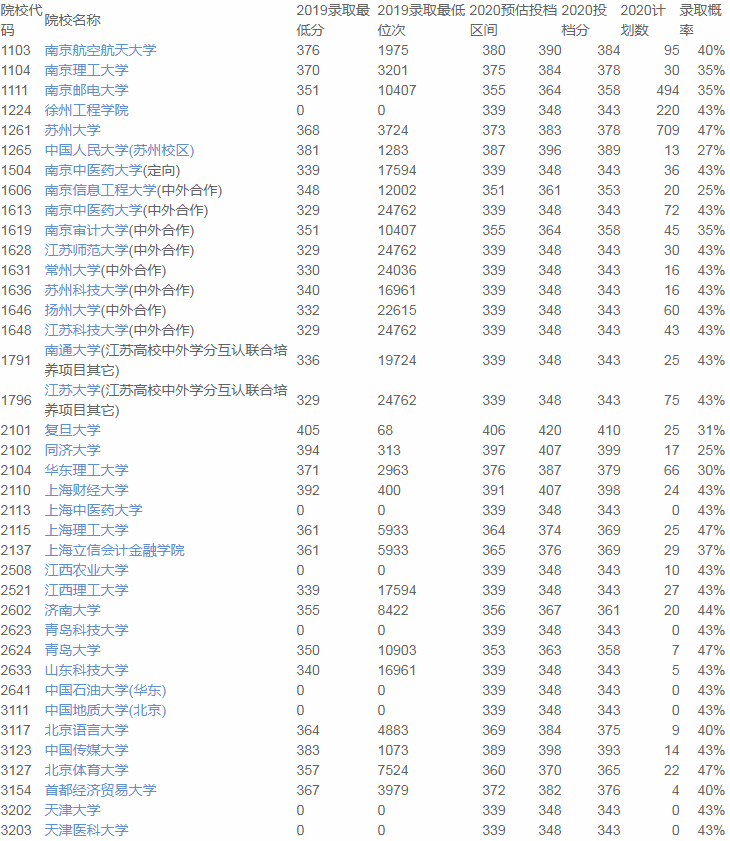Select rank 19724 in 南通大学 row
730x841 pixels.
[x=396, y=360]
